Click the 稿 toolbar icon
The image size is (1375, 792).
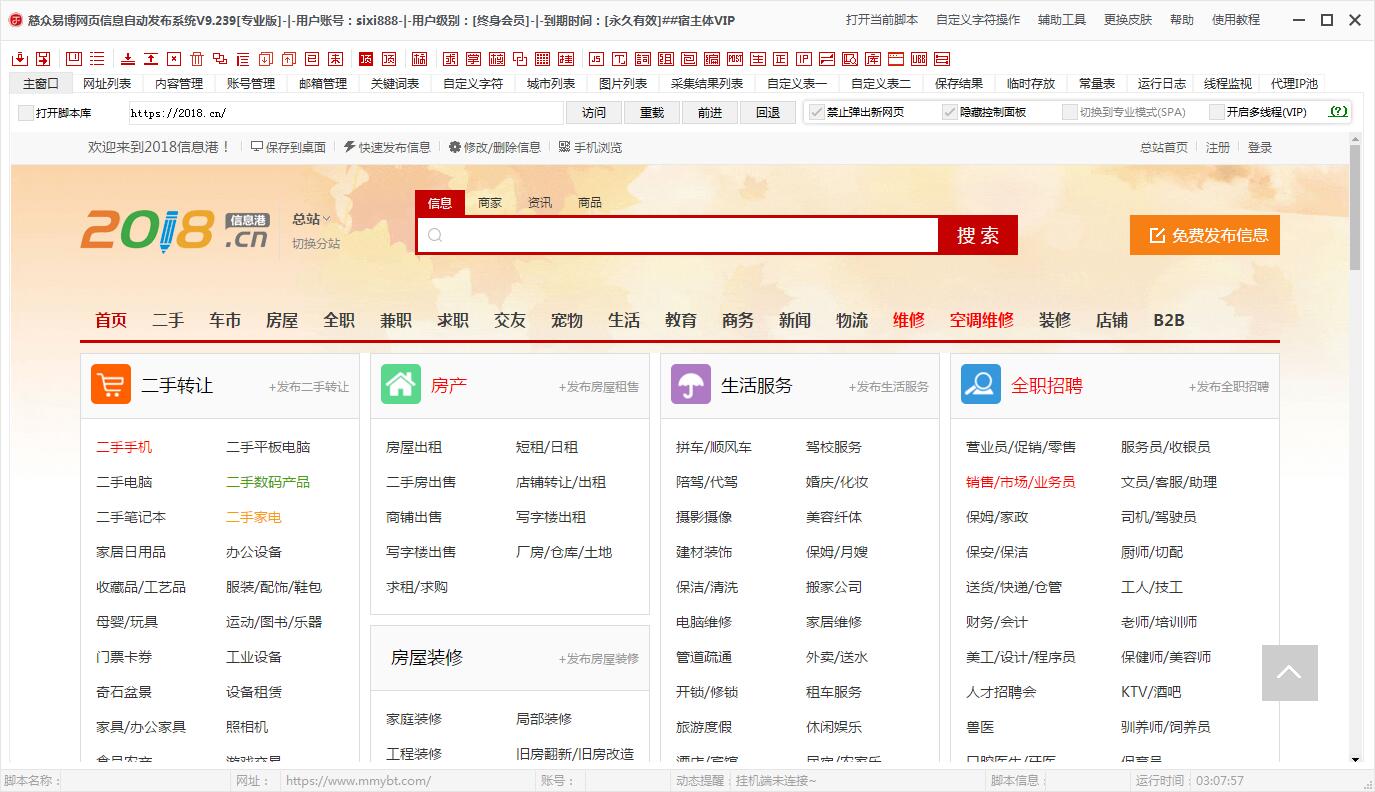419,59
